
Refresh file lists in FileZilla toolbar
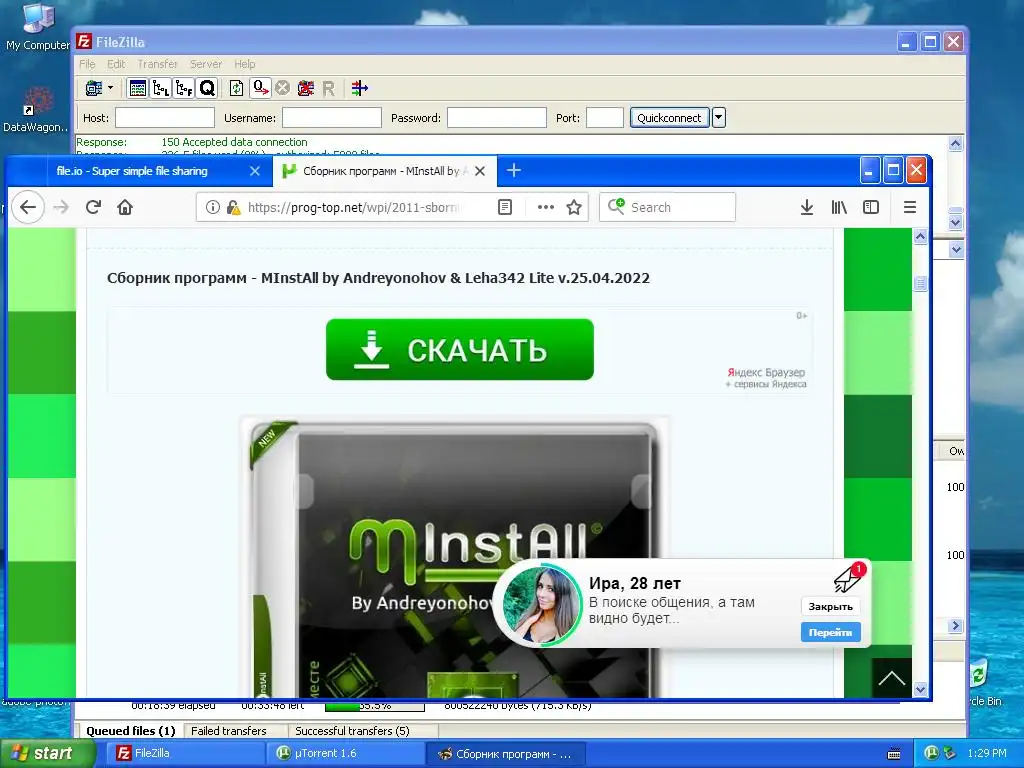point(236,88)
